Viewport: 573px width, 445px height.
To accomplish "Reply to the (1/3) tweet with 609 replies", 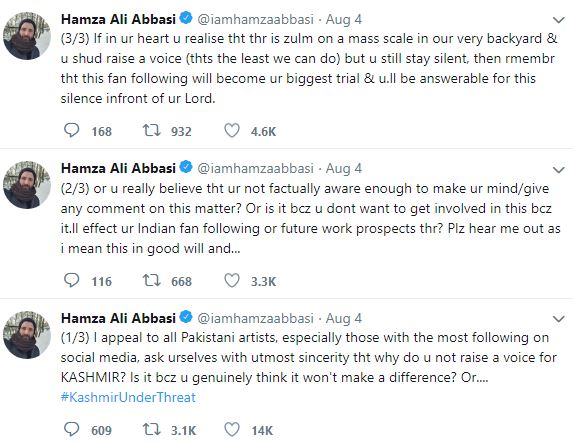I will point(72,429).
